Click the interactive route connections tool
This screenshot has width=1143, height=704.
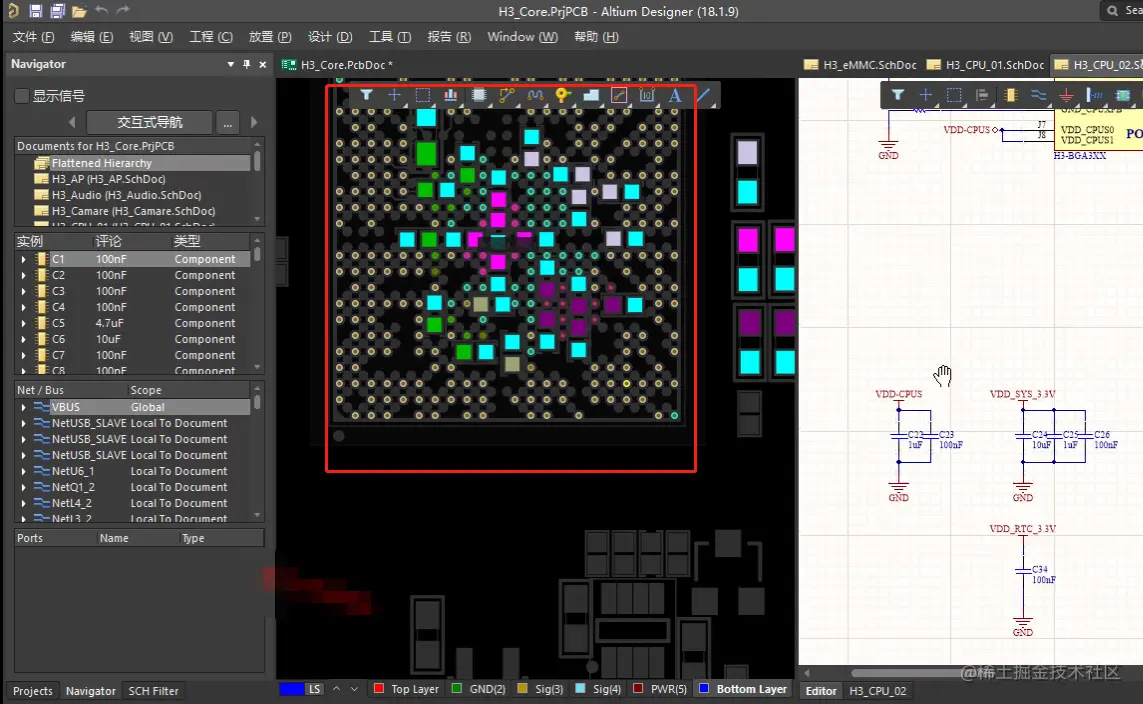pyautogui.click(x=507, y=96)
